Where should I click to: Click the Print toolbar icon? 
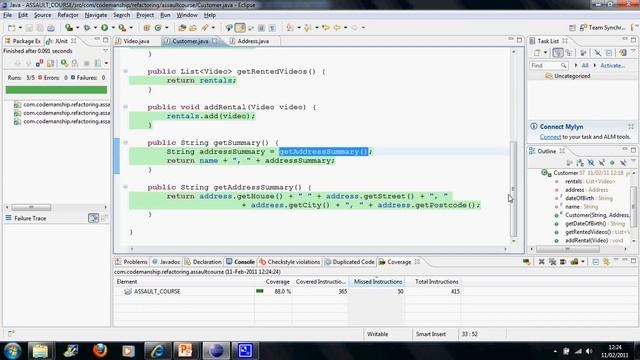coord(51,28)
